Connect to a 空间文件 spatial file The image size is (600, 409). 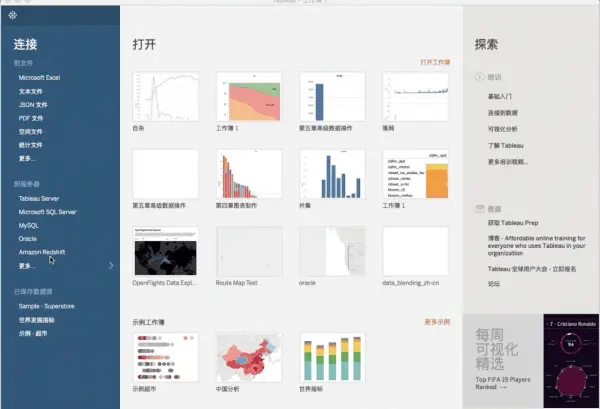[x=31, y=132]
